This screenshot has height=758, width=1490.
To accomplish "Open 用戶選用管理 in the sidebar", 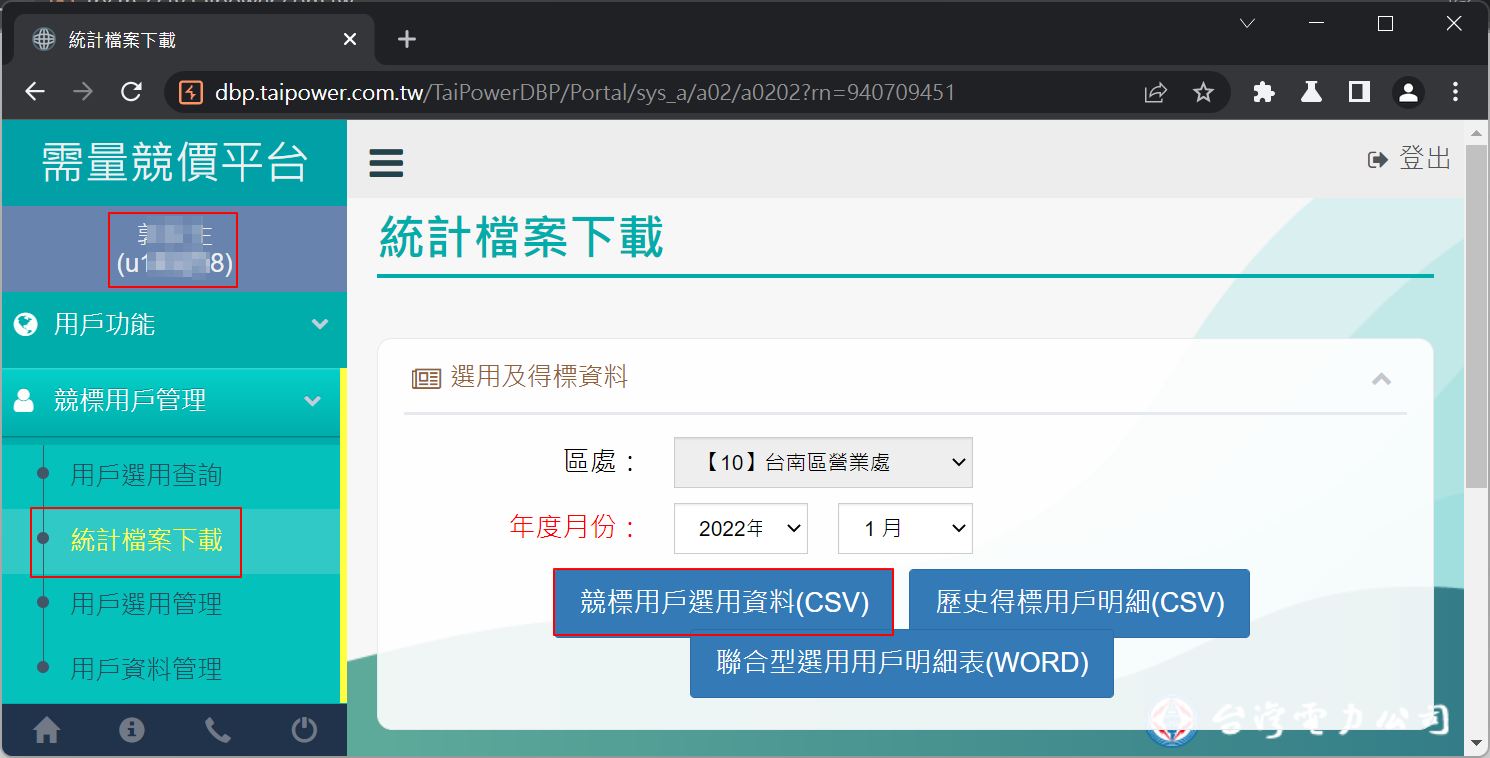I will (x=146, y=604).
